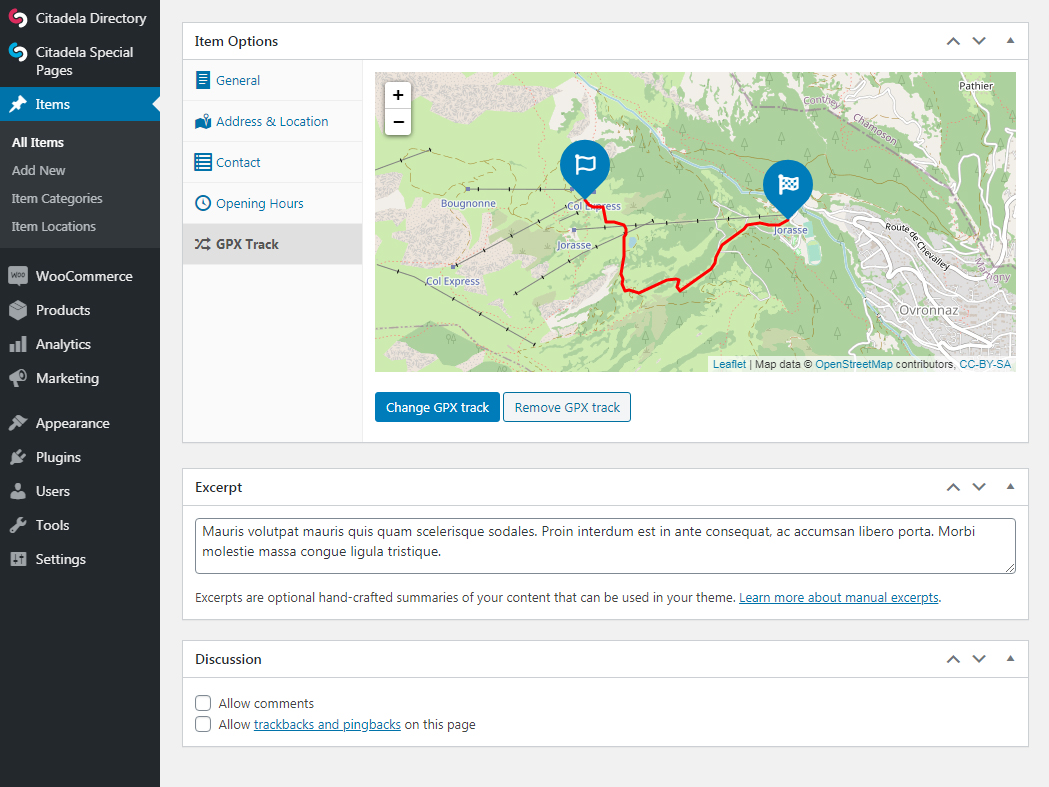Move the Discussion panel down with the arrow
1049x787 pixels.
point(979,659)
